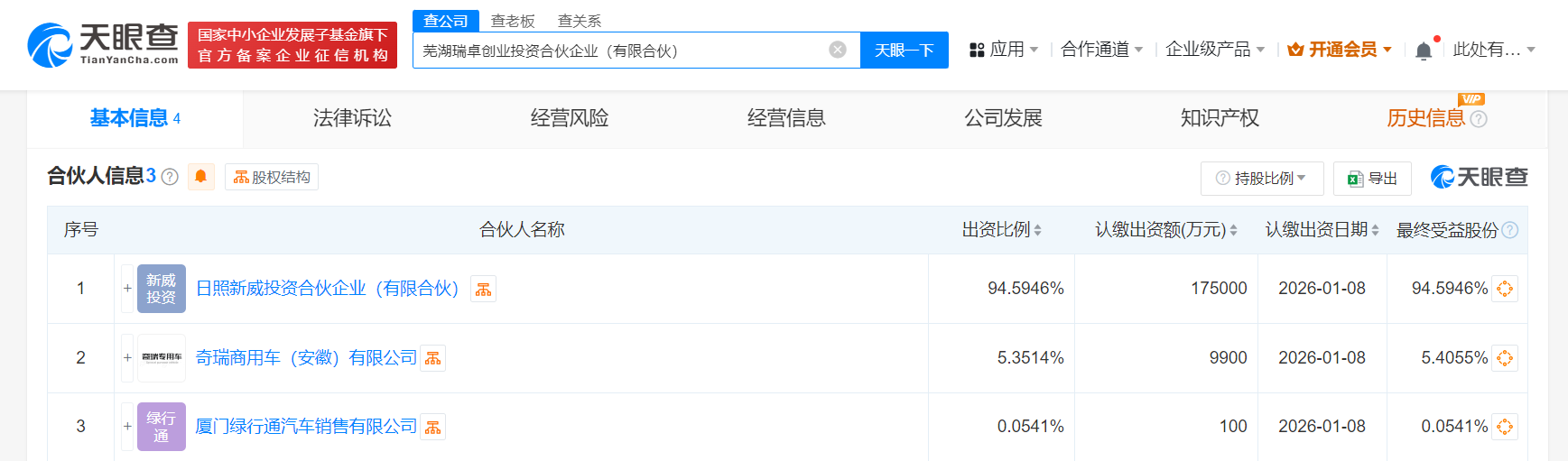Show help icon beside 最终受益股份 column
The image size is (1568, 461).
pyautogui.click(x=1510, y=230)
